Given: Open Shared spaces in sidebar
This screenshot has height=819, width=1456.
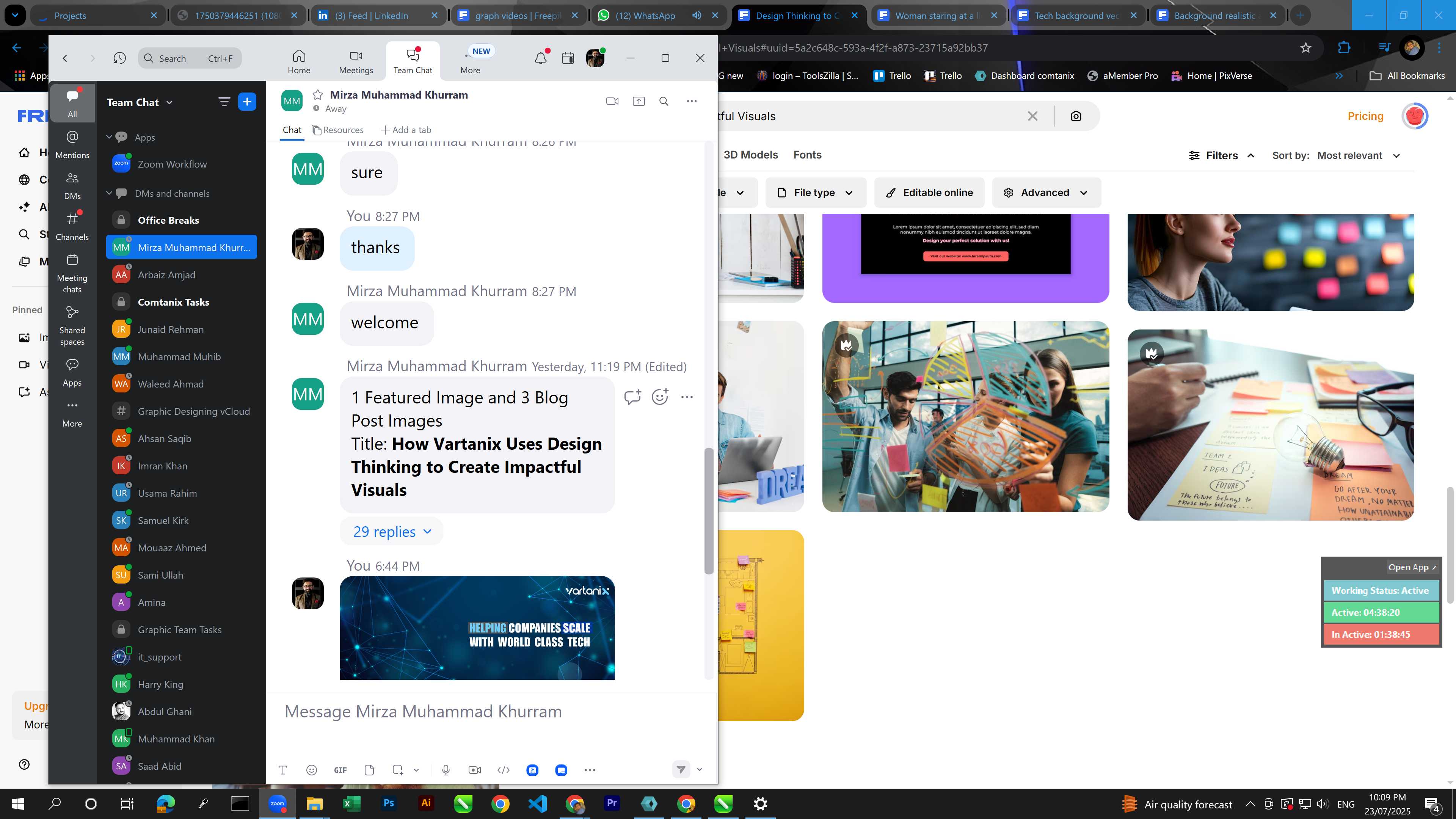Looking at the screenshot, I should tap(72, 326).
